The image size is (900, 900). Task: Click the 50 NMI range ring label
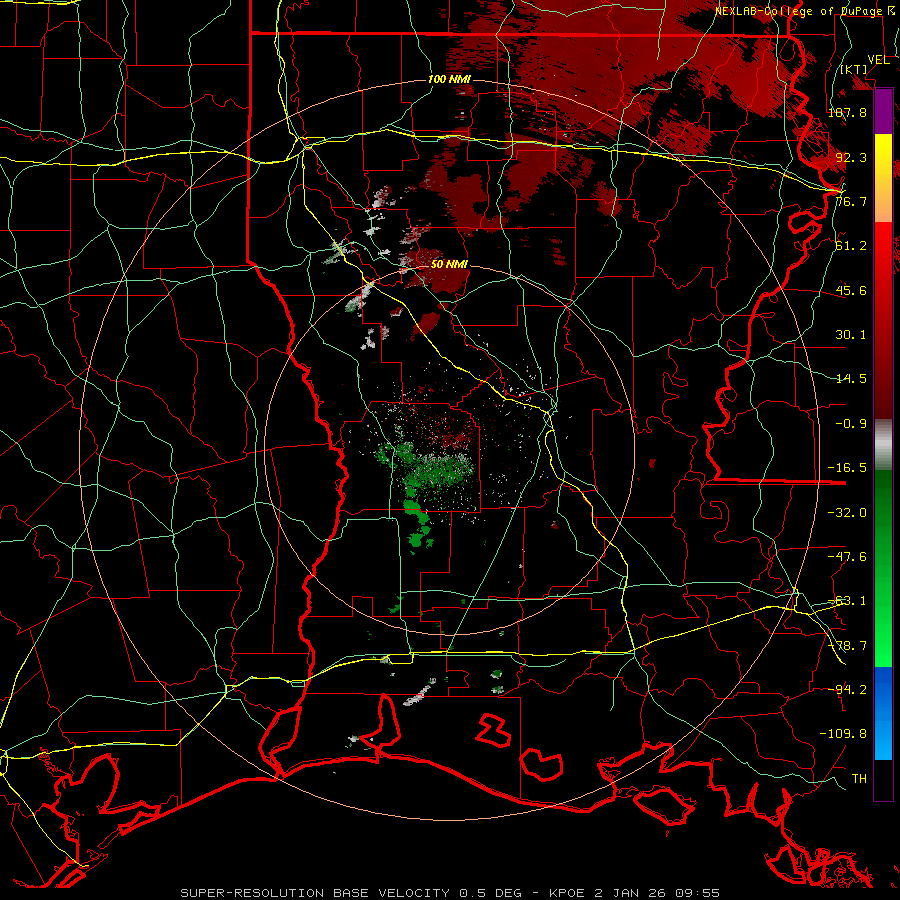click(449, 264)
